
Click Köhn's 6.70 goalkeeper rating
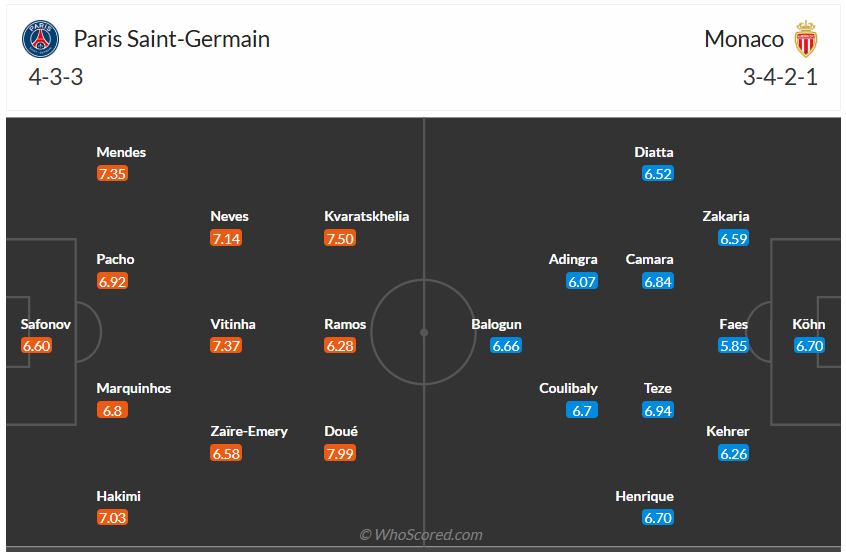(809, 346)
